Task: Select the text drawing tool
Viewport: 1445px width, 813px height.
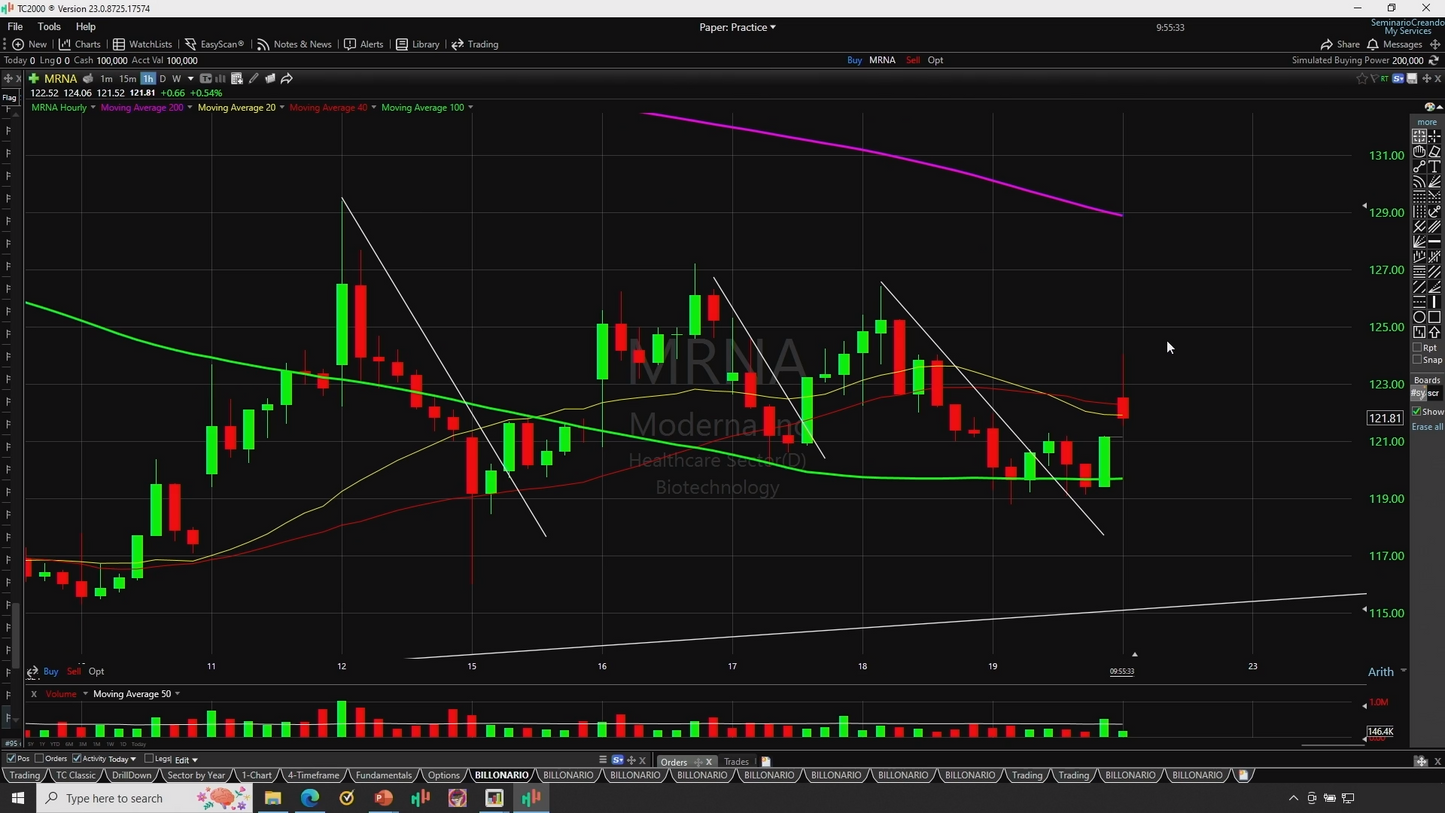Action: click(1434, 167)
